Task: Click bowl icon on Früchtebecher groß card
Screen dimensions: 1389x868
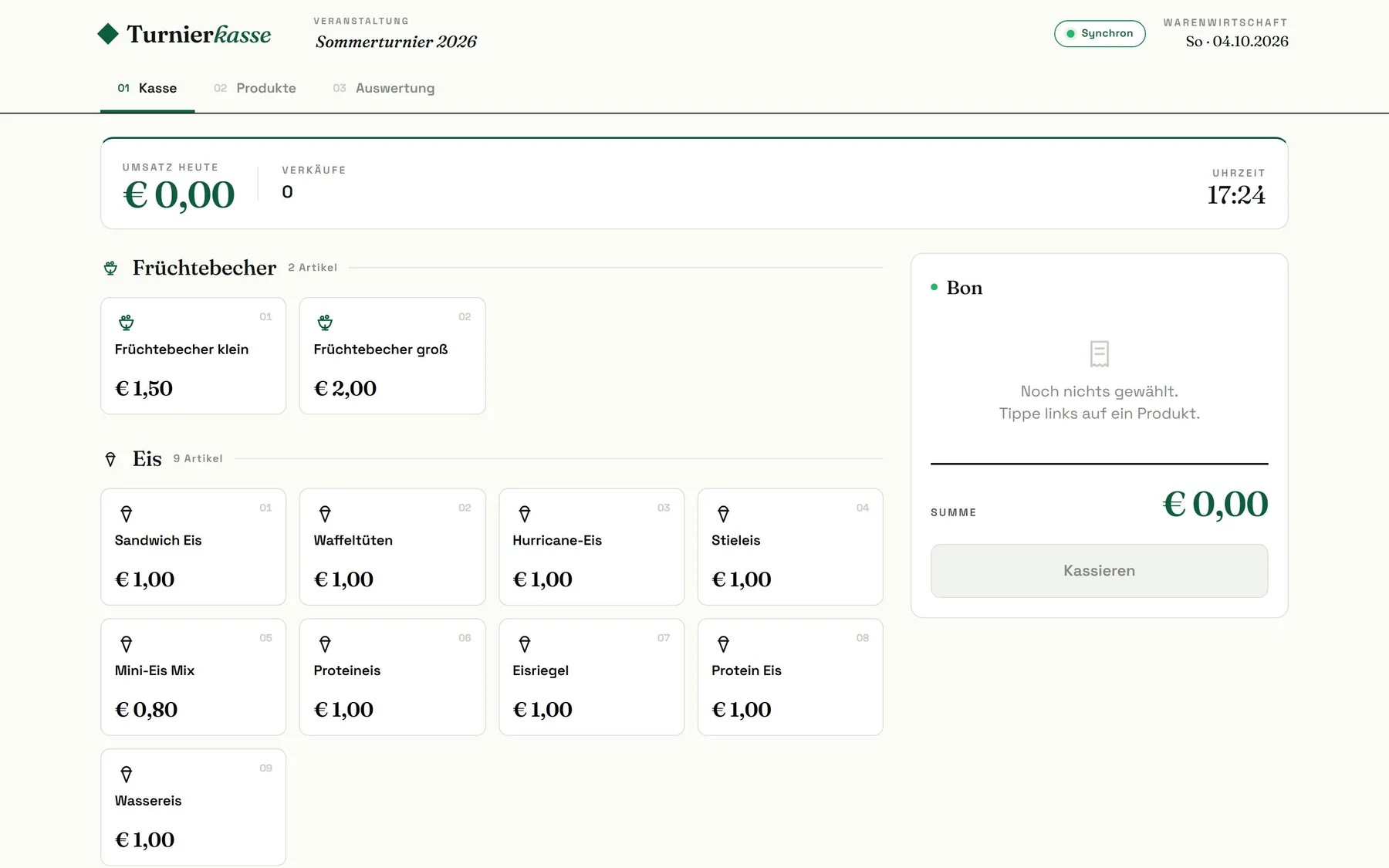Action: pyautogui.click(x=325, y=322)
